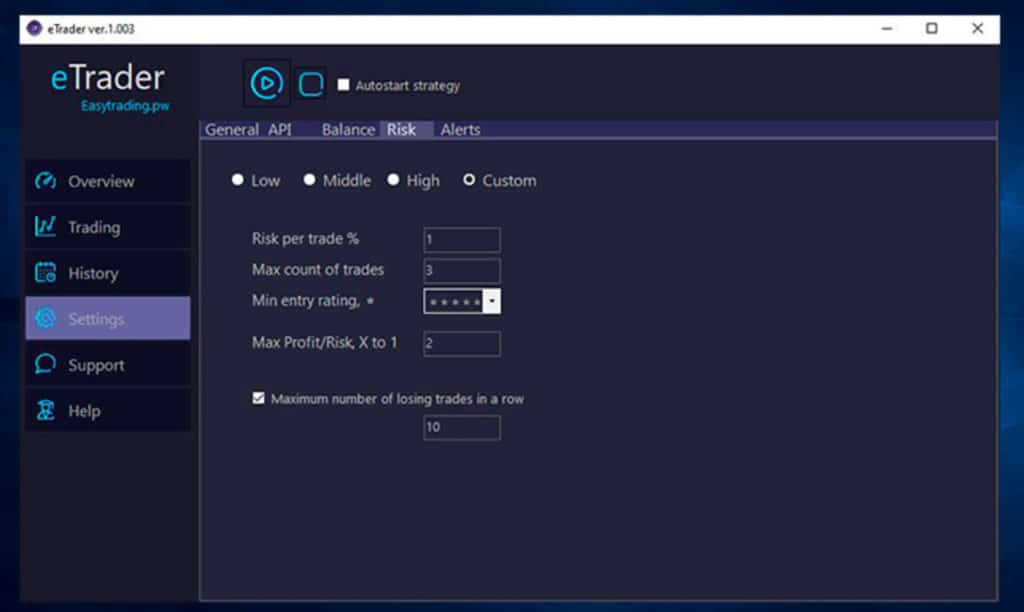Click the Max count of trades field
Screen dimensions: 1024x612
(461, 270)
